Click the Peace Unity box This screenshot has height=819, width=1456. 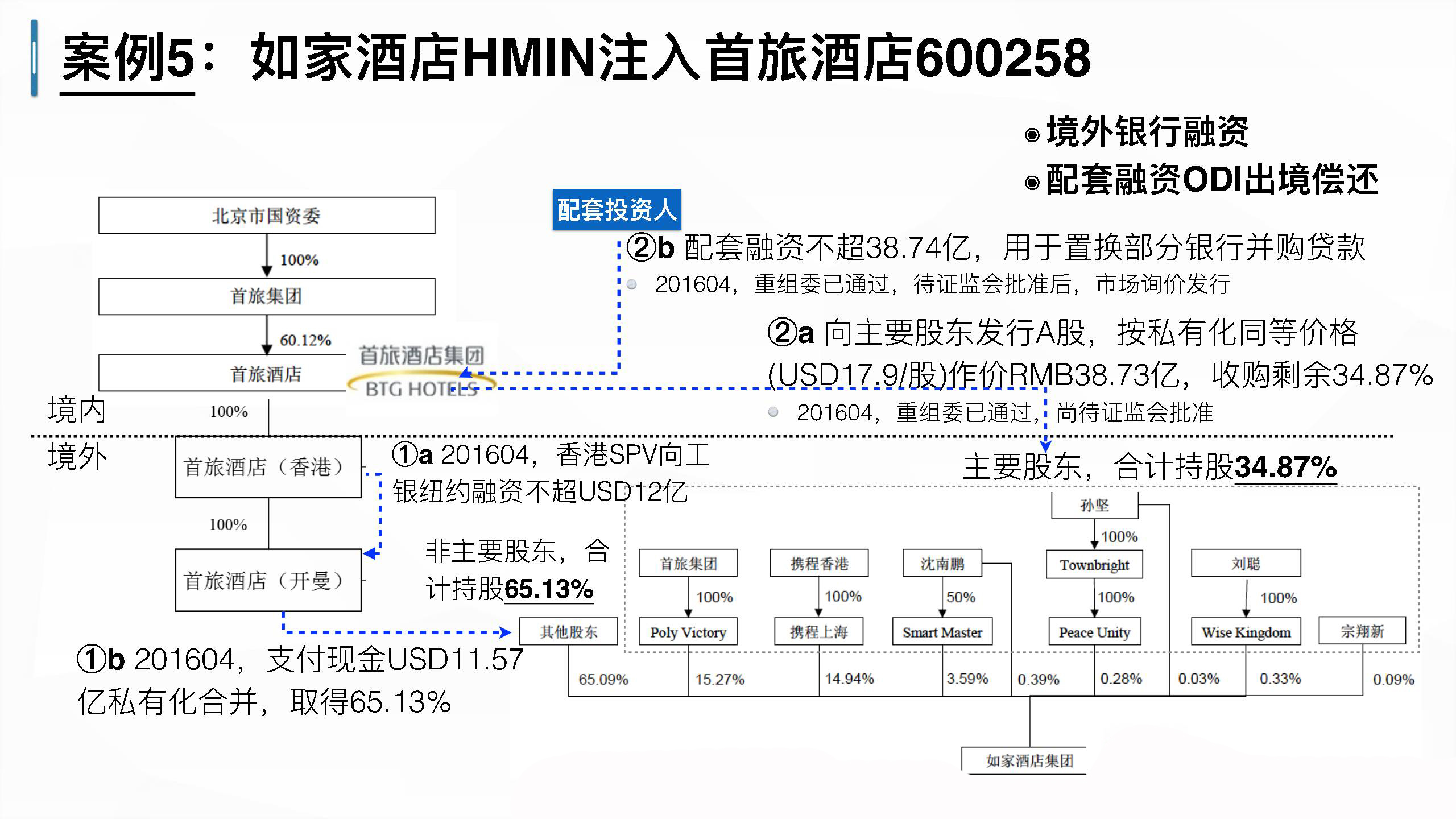click(x=1095, y=632)
